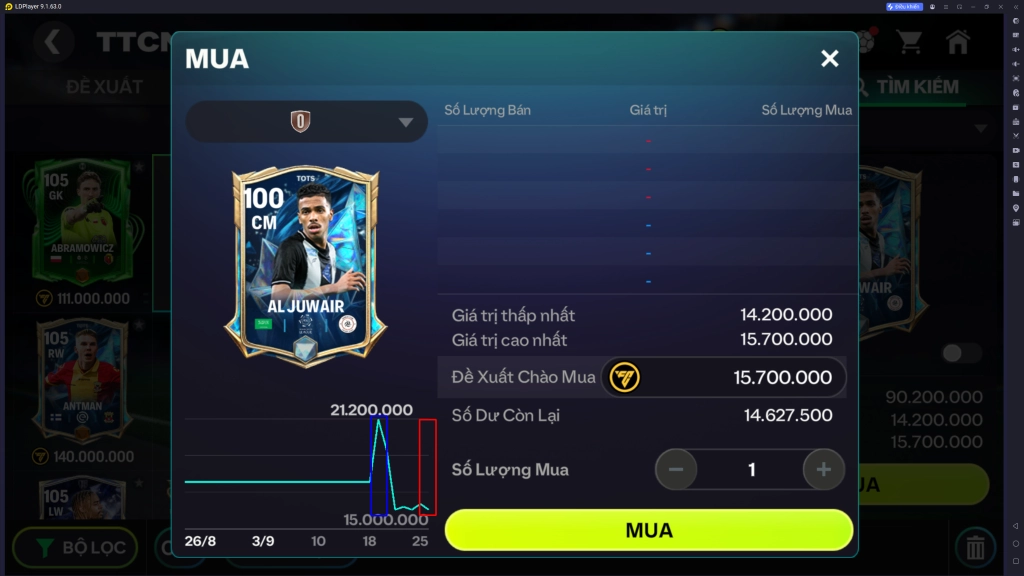
Task: Go to the home screen icon
Action: click(x=957, y=42)
